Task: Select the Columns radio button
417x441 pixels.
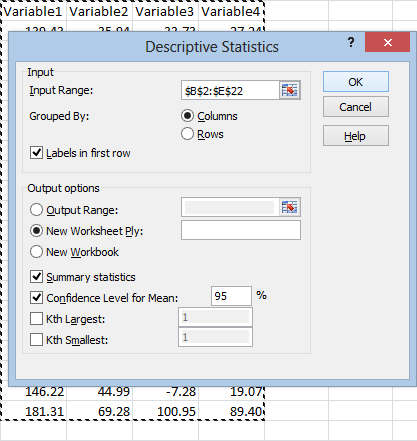Action: [187, 116]
